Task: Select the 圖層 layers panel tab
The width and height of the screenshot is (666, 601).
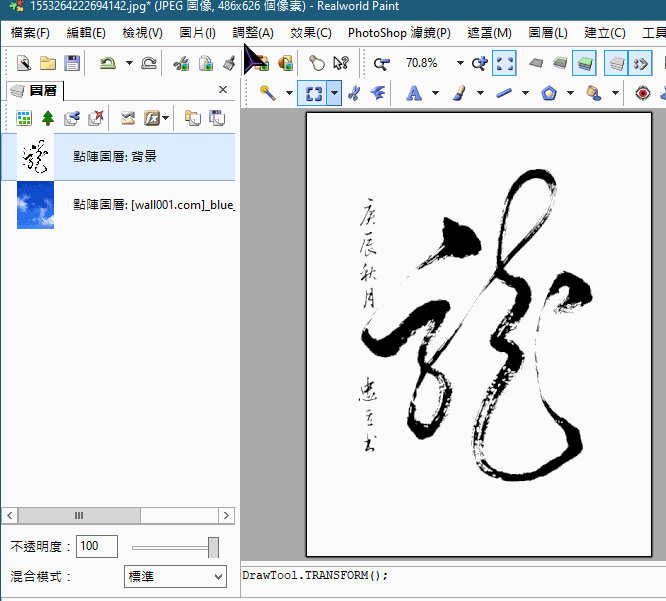Action: [x=34, y=90]
